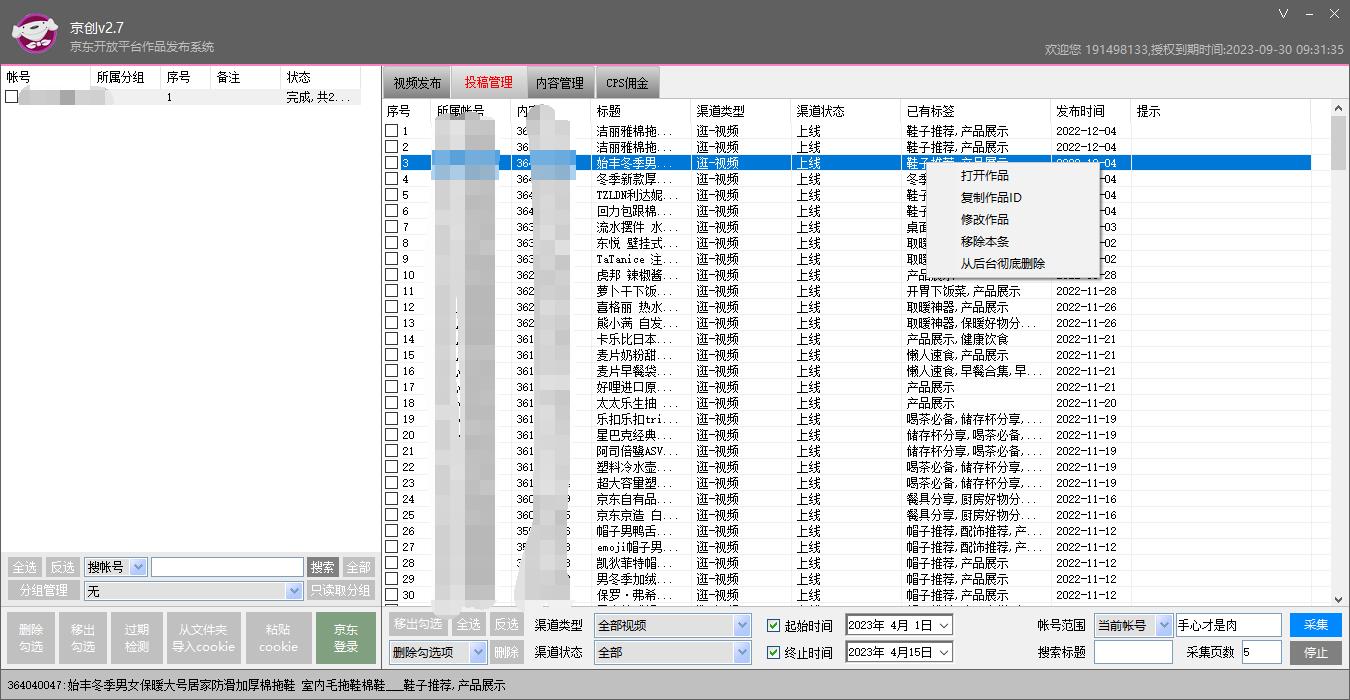Click the 京创 app logo icon
Image resolution: width=1350 pixels, height=700 pixels.
pyautogui.click(x=34, y=33)
